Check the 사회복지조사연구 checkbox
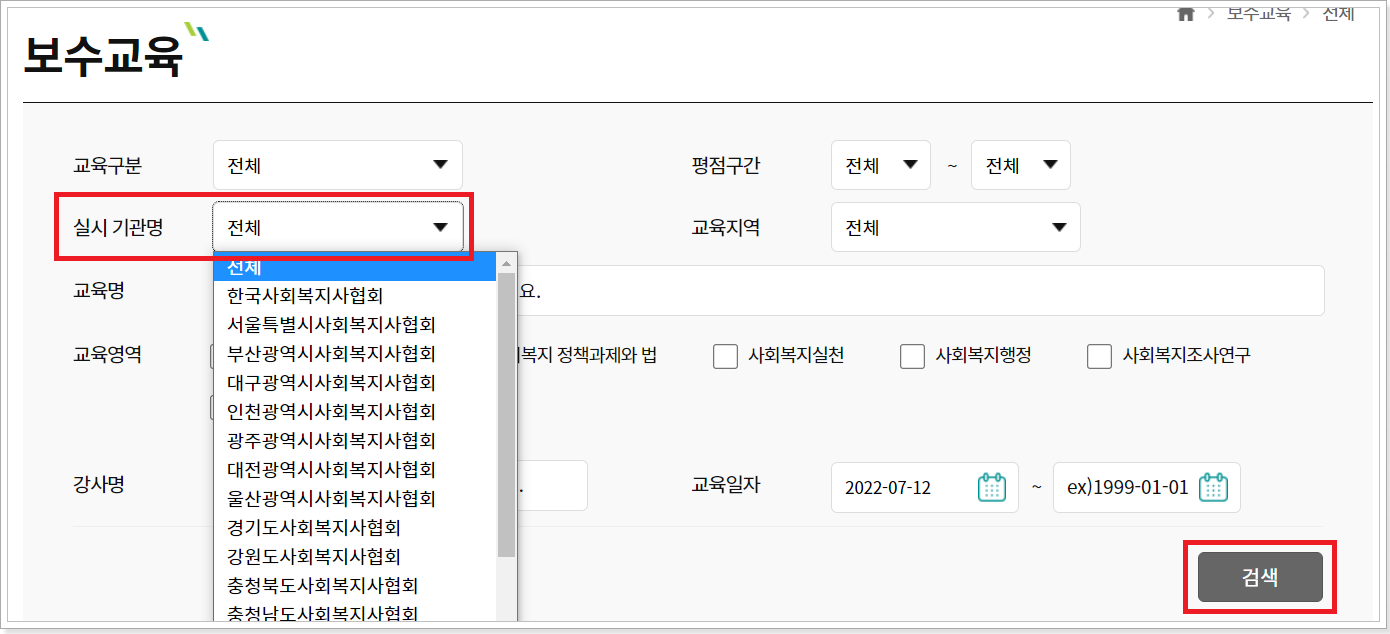Image resolution: width=1390 pixels, height=634 pixels. pyautogui.click(x=1099, y=356)
